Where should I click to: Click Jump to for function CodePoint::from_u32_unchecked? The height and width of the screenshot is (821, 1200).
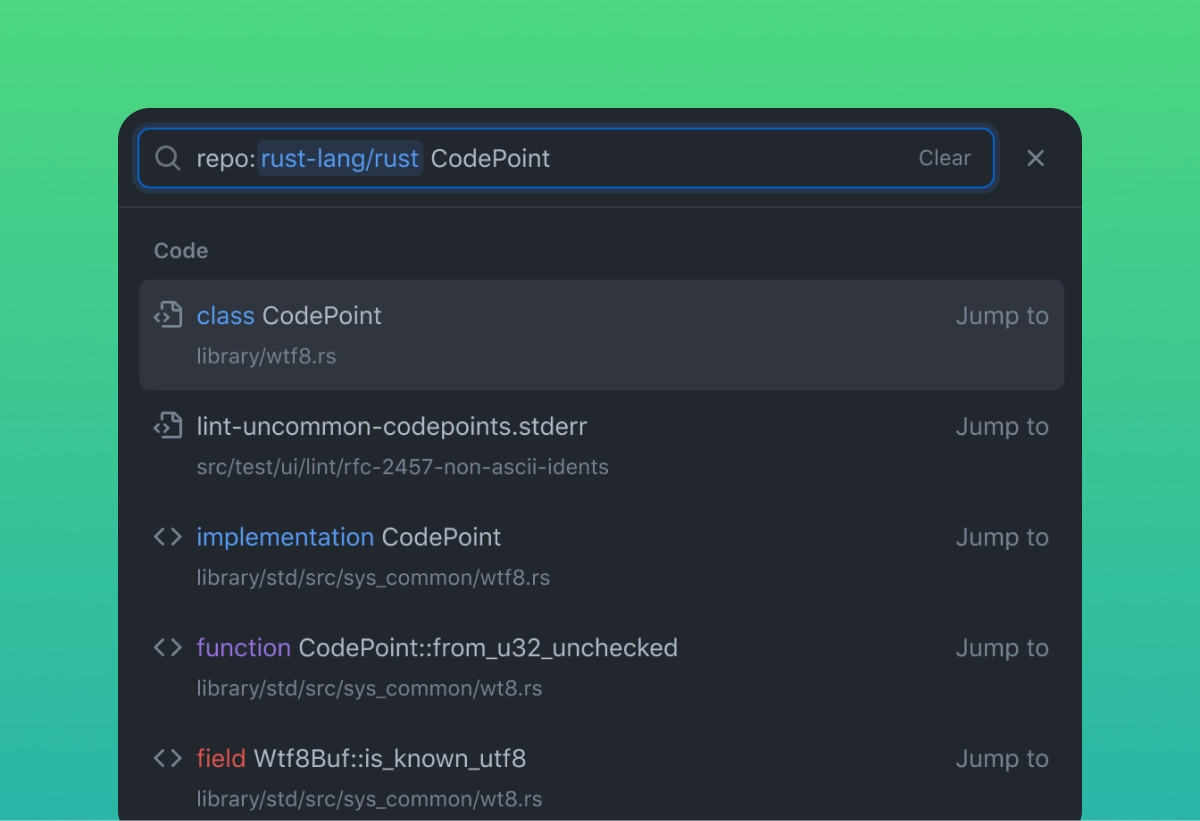pos(1002,649)
